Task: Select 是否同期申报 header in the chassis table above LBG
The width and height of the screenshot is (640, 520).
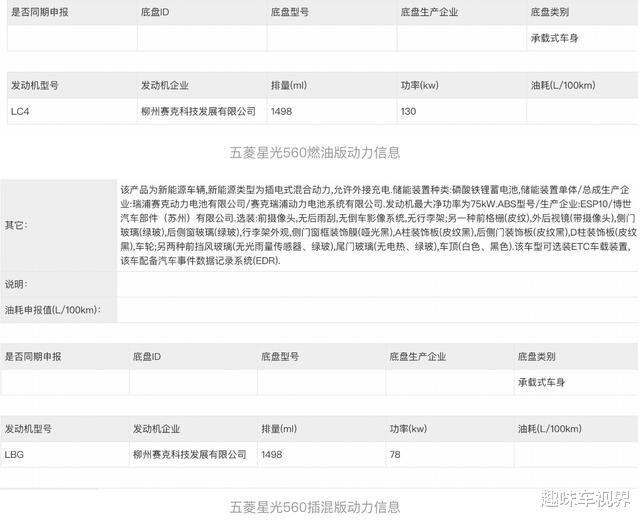Action: point(33,356)
